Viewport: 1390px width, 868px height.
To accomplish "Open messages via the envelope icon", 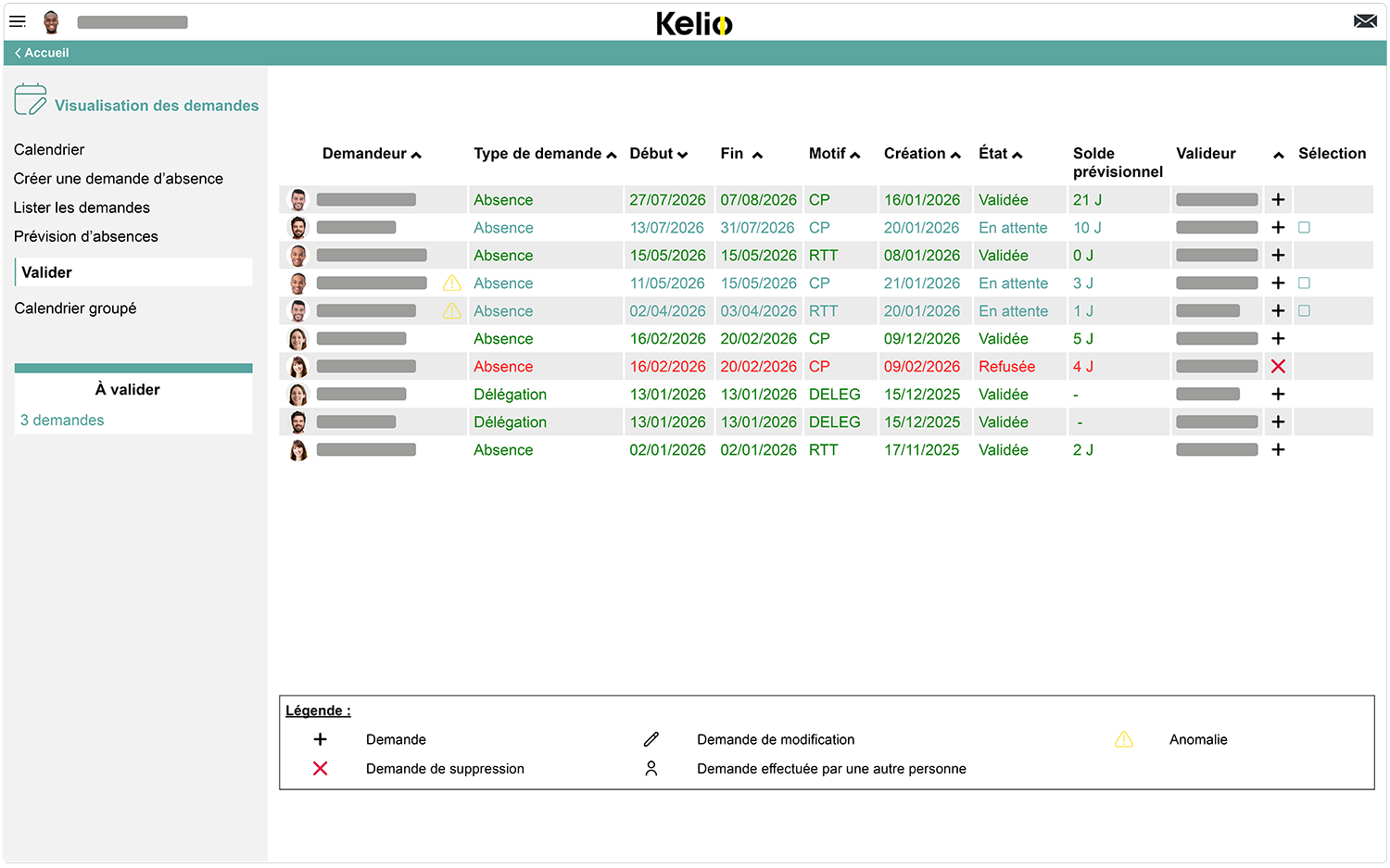I will (1365, 19).
